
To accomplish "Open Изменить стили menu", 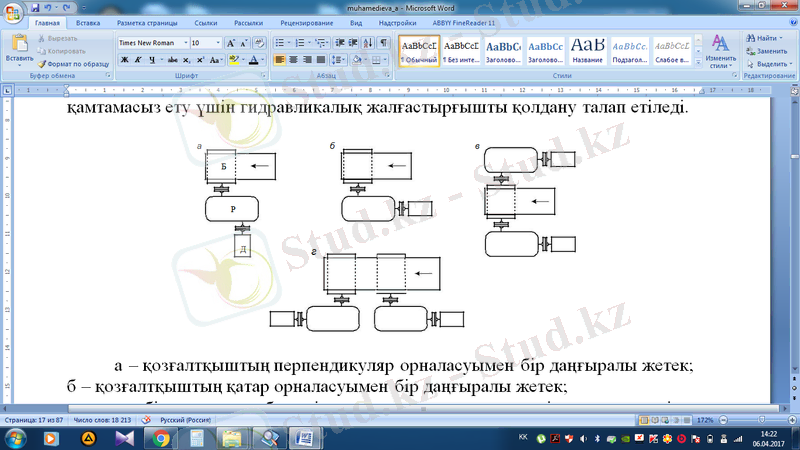I will pos(720,52).
